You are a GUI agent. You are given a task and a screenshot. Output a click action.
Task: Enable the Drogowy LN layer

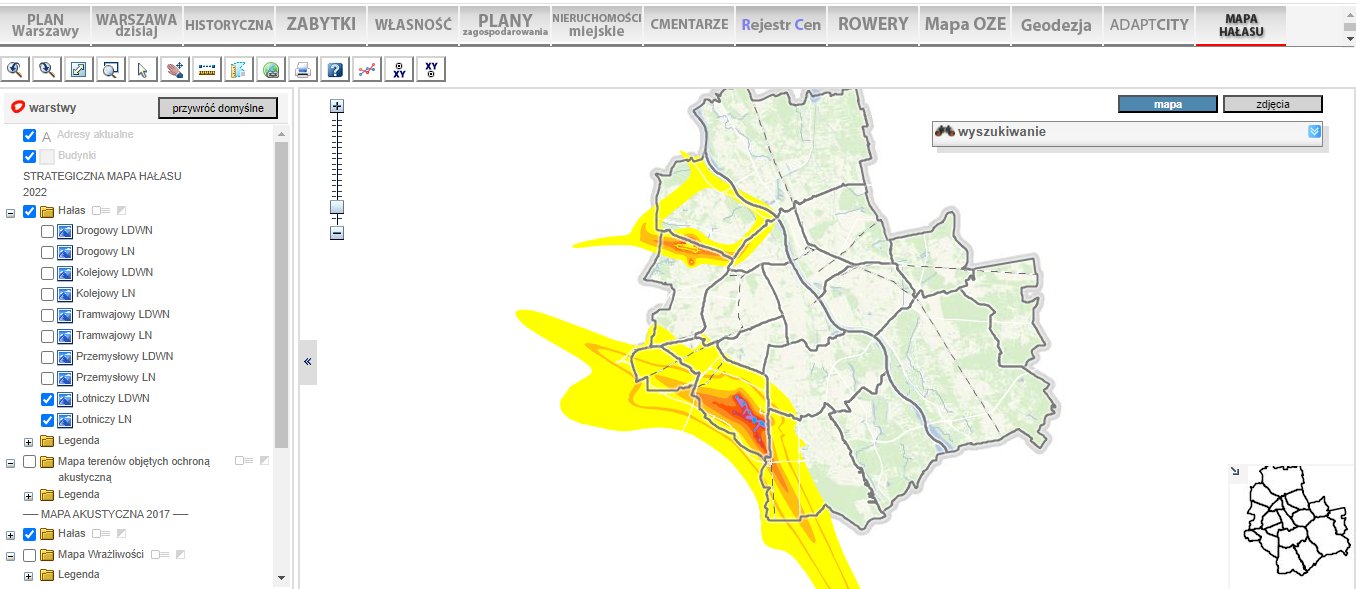coord(47,252)
